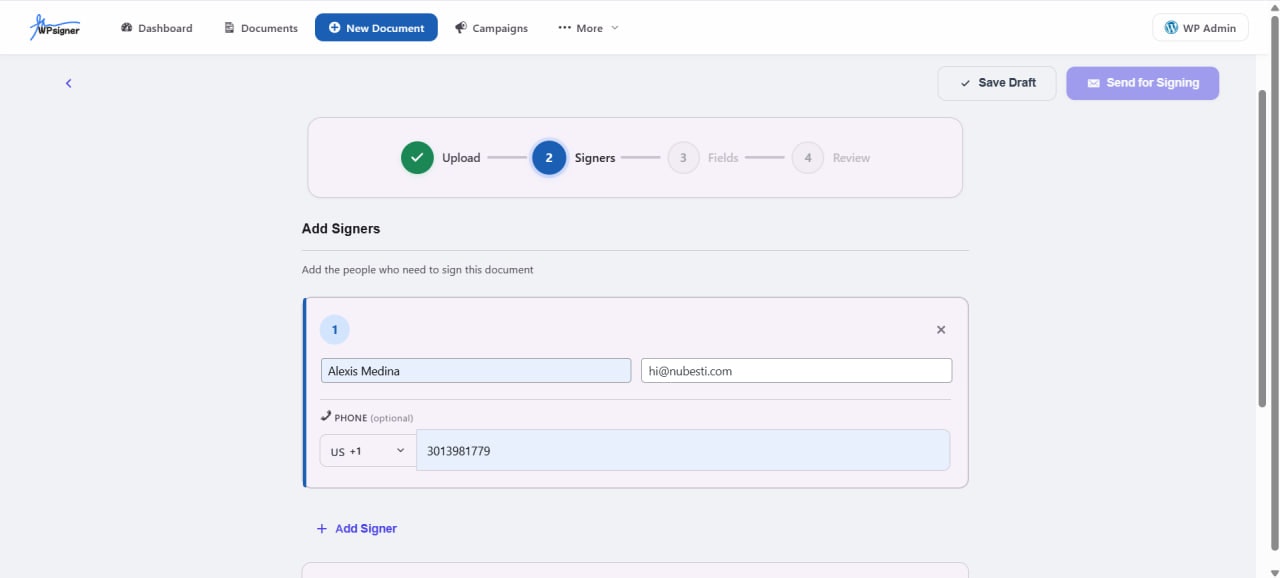Viewport: 1280px width, 578px height.
Task: Open Campaigns via its megaphone icon
Action: pyautogui.click(x=461, y=27)
